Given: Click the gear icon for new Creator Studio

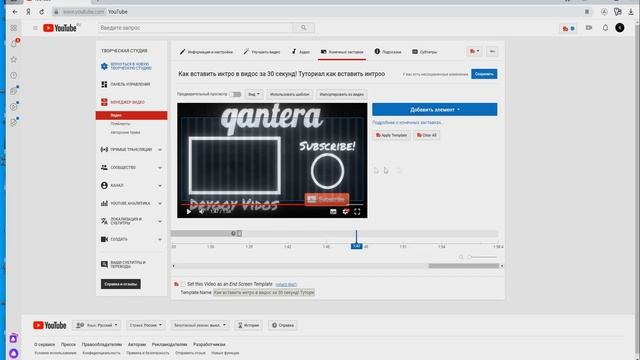Looking at the screenshot, I should (104, 66).
